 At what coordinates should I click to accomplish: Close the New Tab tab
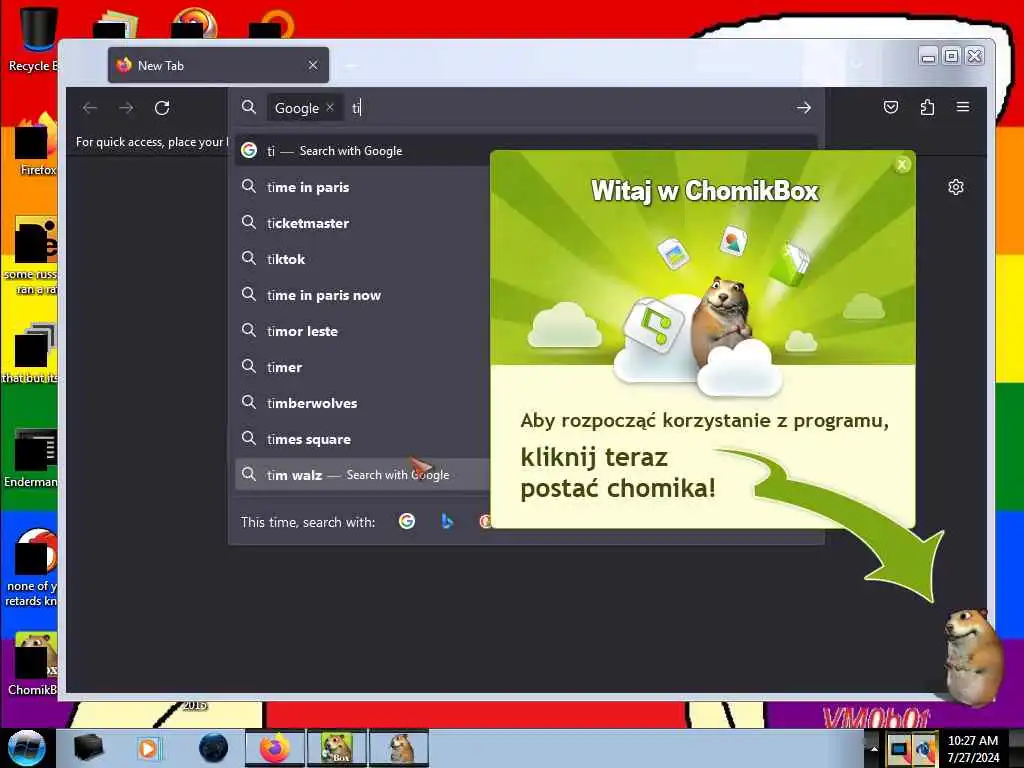coord(313,65)
